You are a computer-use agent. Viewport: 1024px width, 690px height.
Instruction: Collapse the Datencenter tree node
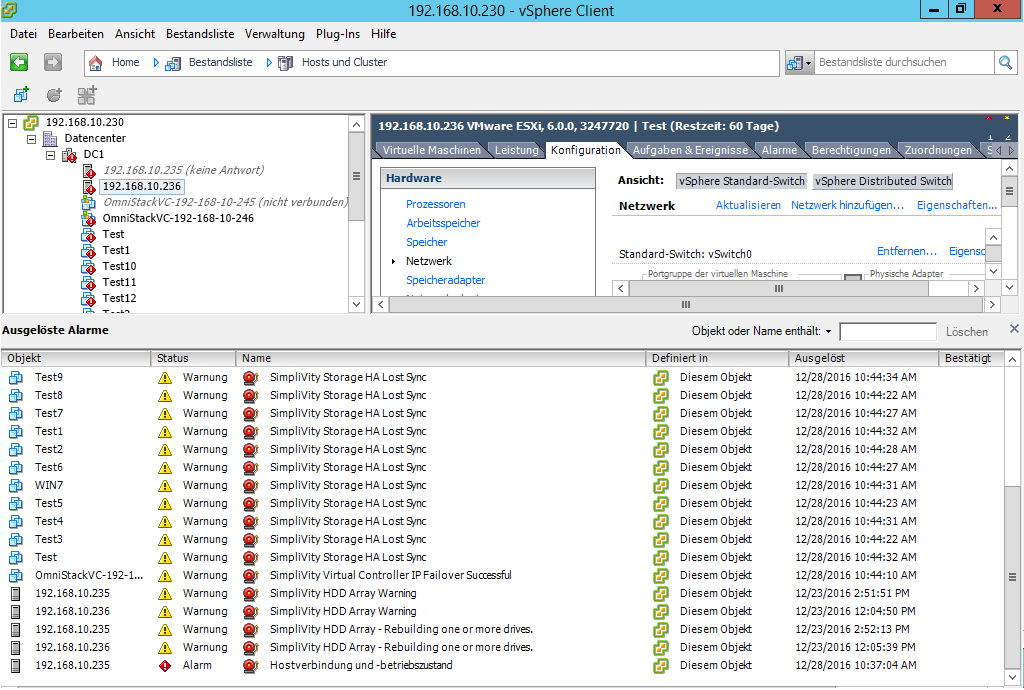[31, 139]
